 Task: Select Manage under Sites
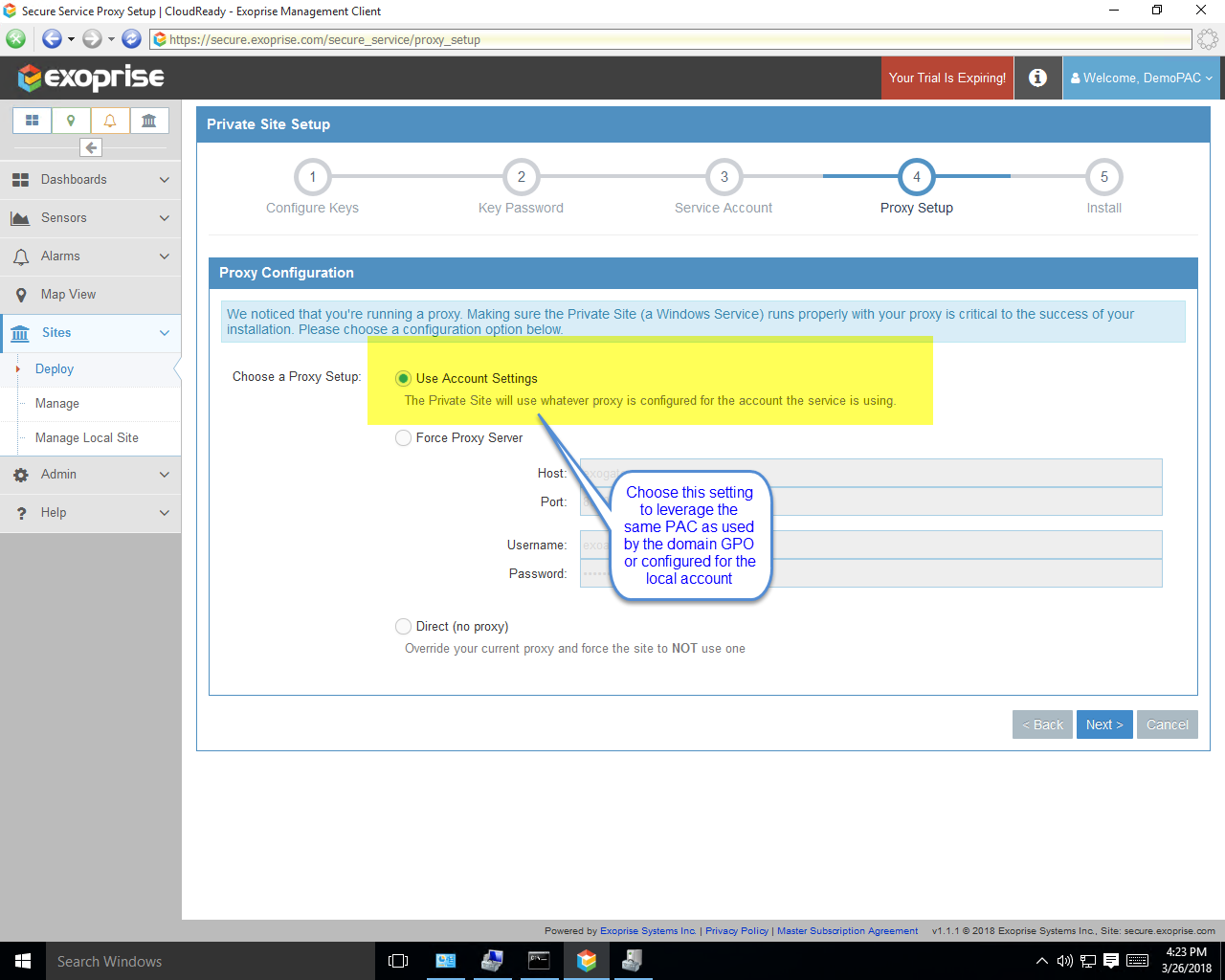[x=57, y=404]
